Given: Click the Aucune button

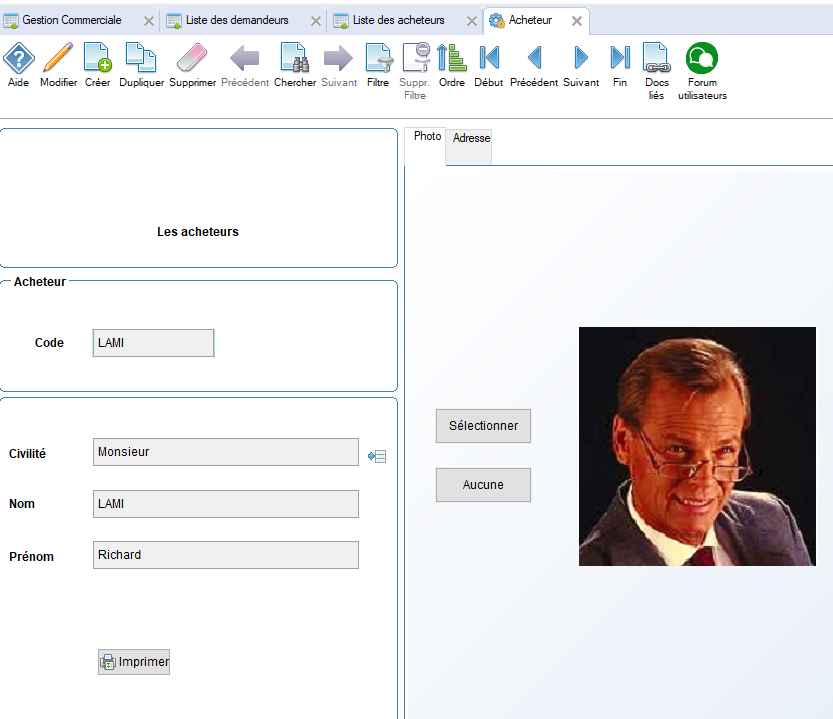Looking at the screenshot, I should tap(483, 485).
